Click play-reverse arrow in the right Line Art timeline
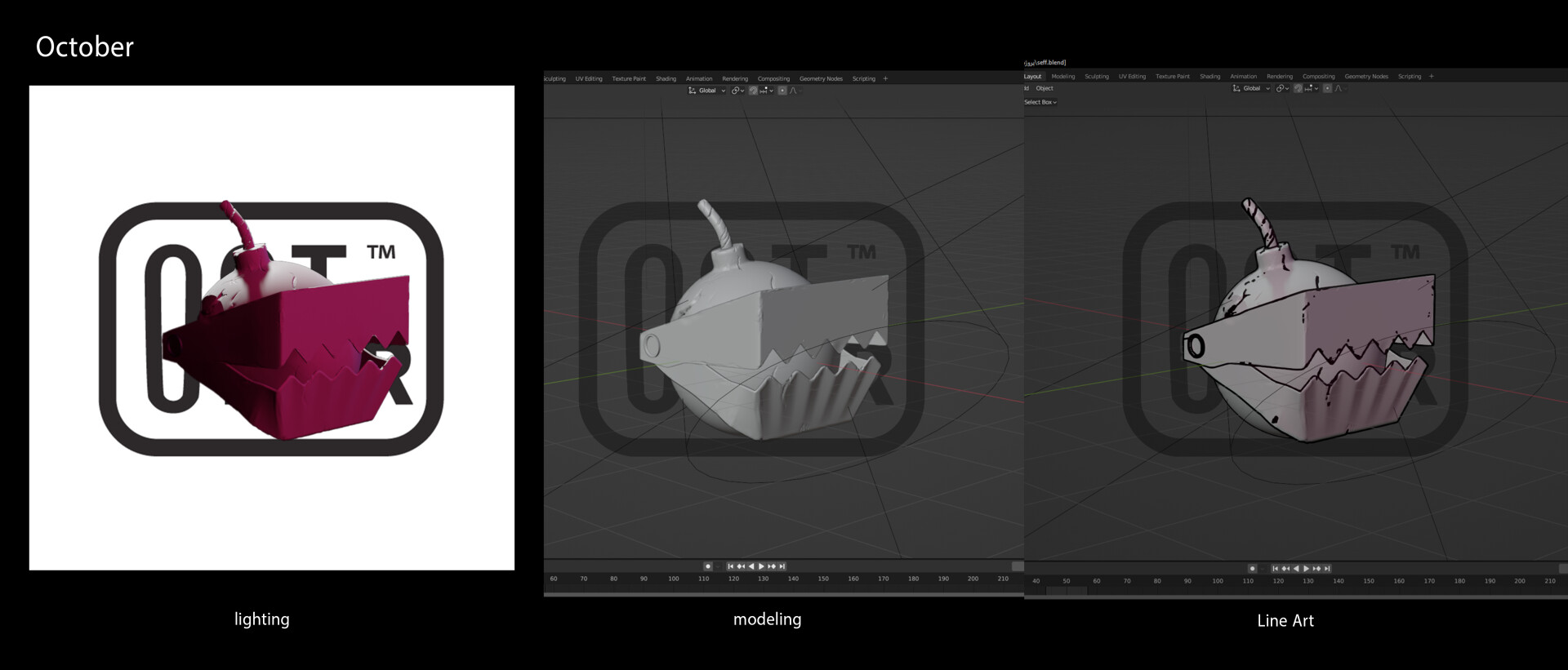The height and width of the screenshot is (670, 1568). point(1296,569)
